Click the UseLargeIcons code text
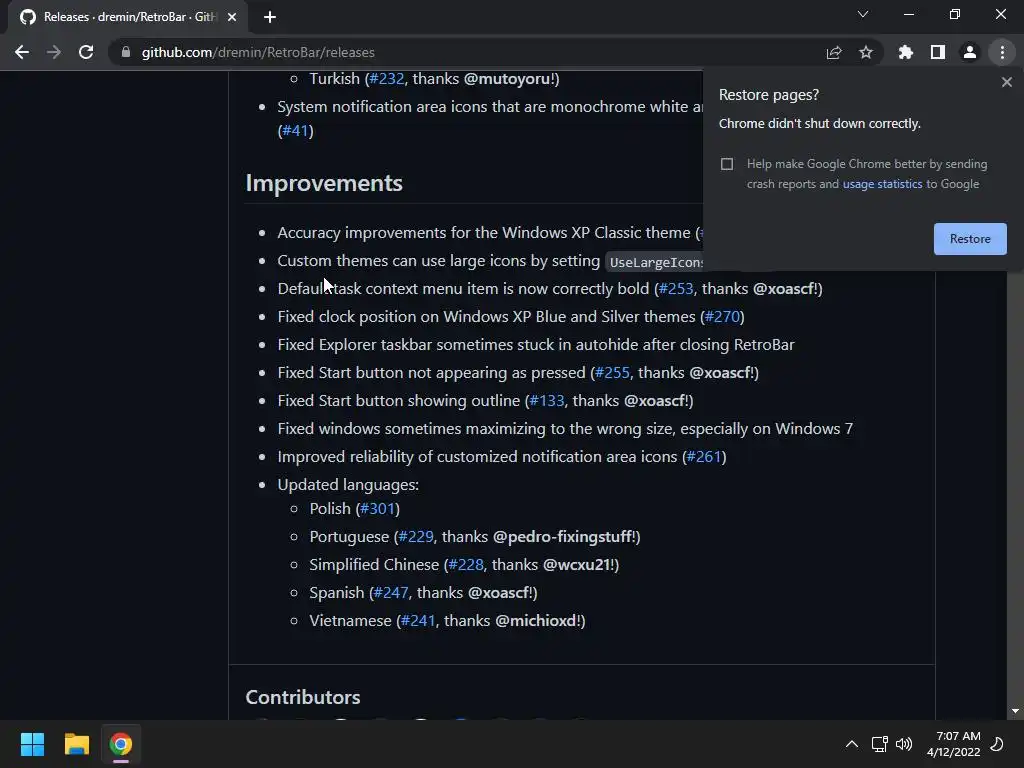This screenshot has width=1024, height=768. (656, 262)
